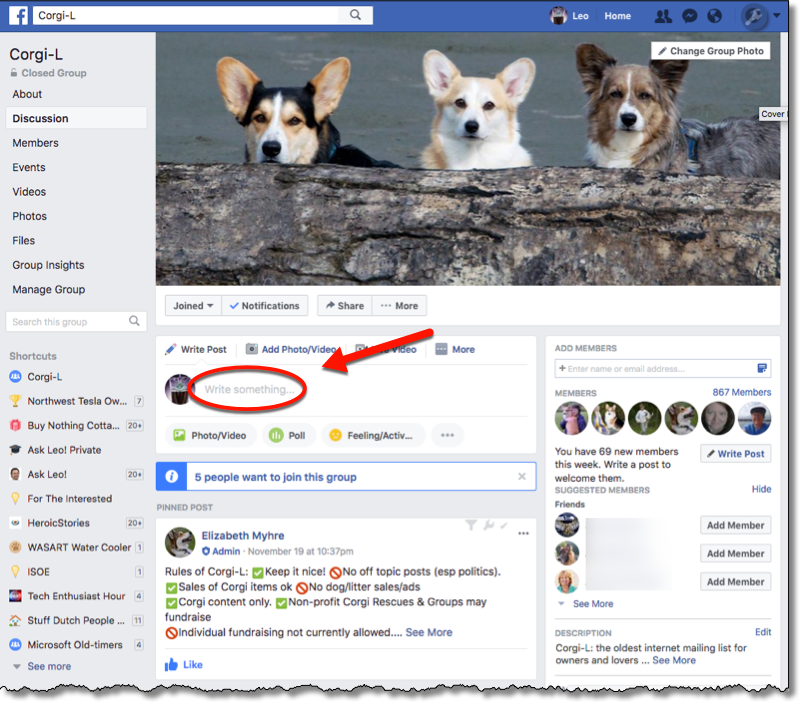This screenshot has height=702, width=800.
Task: Open Videos section
Action: pyautogui.click(x=29, y=192)
